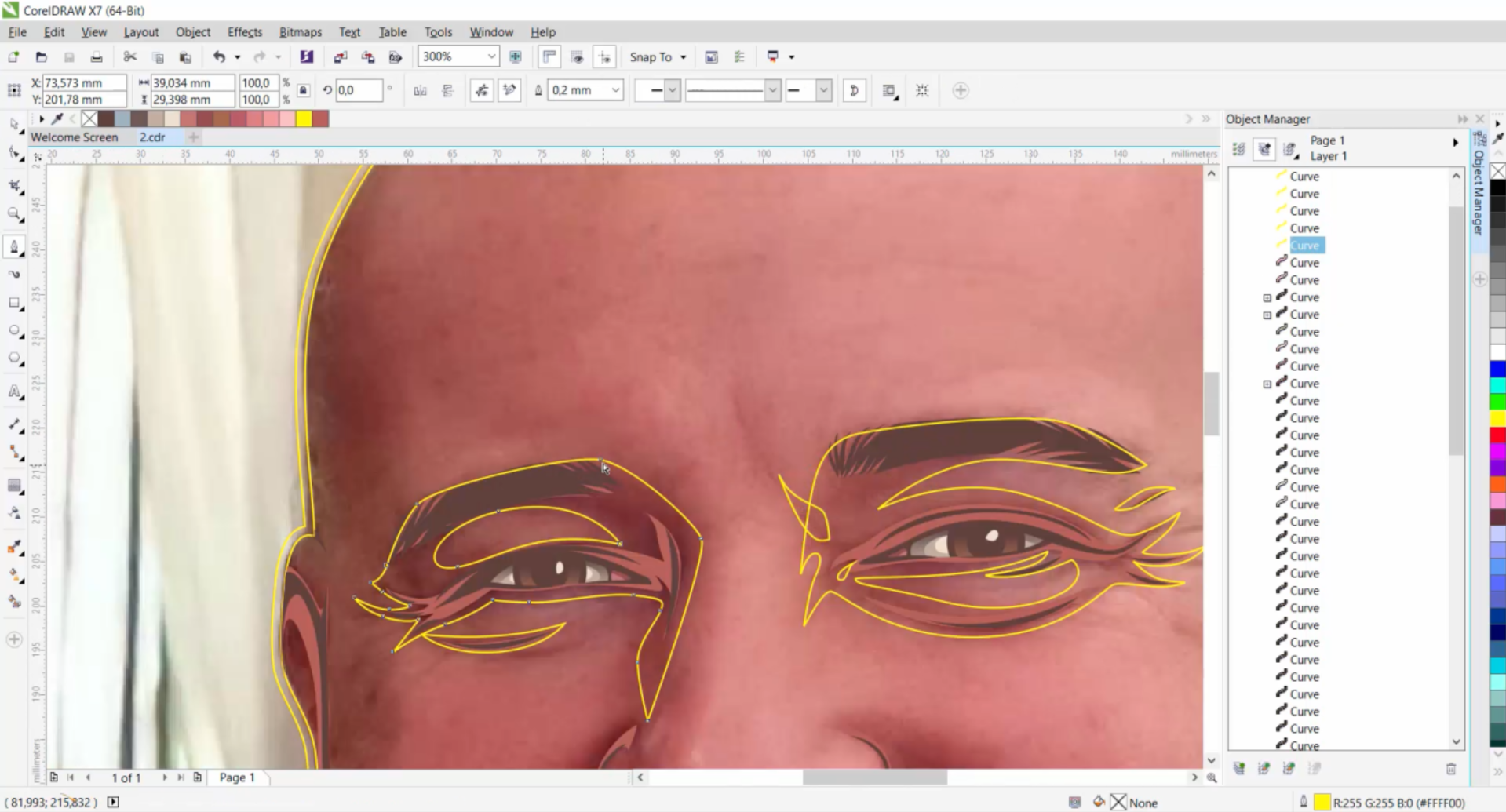Click the Print icon in the toolbar
The width and height of the screenshot is (1506, 812).
point(96,56)
